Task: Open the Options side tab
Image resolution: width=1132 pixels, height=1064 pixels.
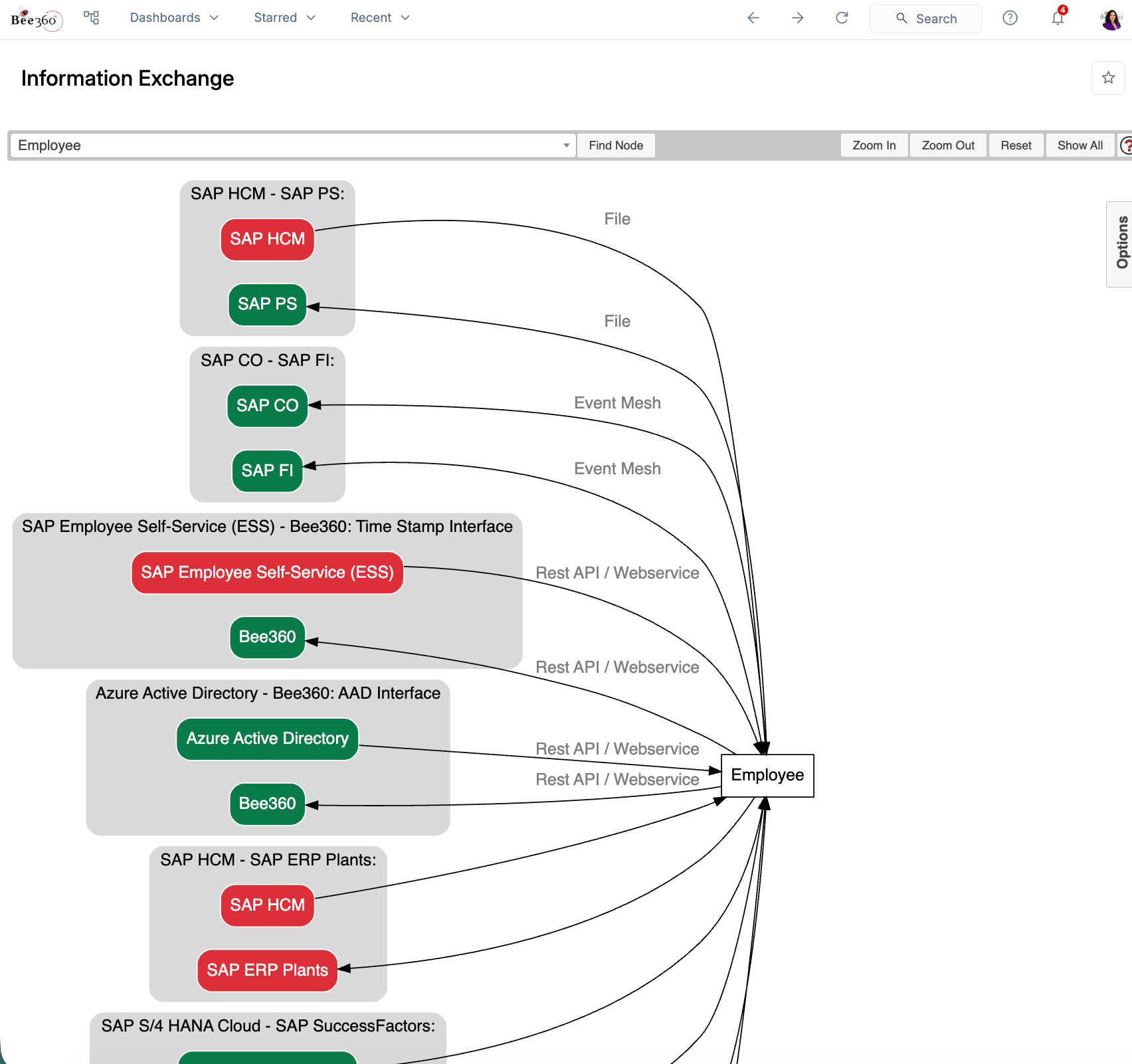Action: [1121, 243]
